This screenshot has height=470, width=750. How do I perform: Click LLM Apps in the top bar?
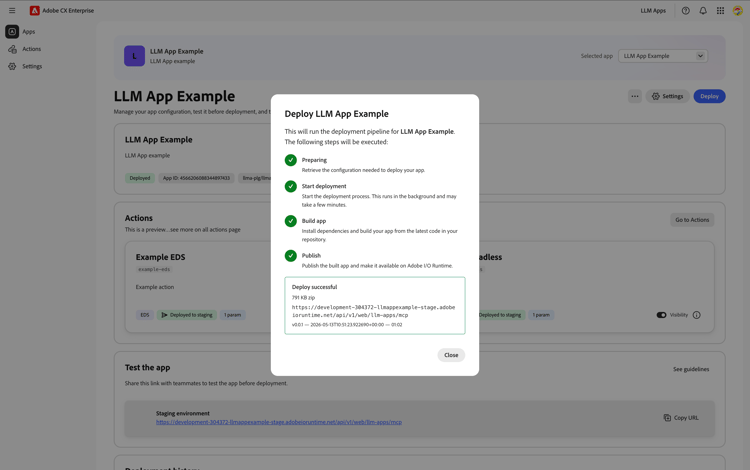(x=653, y=11)
